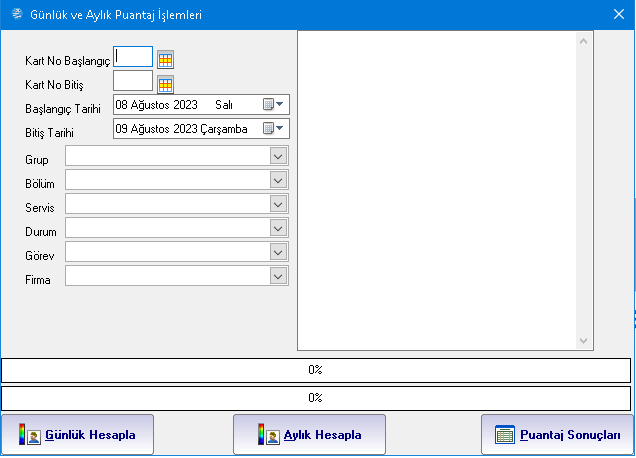
Task: Open calendar for Başlangıç Tarihi date
Action: tap(273, 104)
